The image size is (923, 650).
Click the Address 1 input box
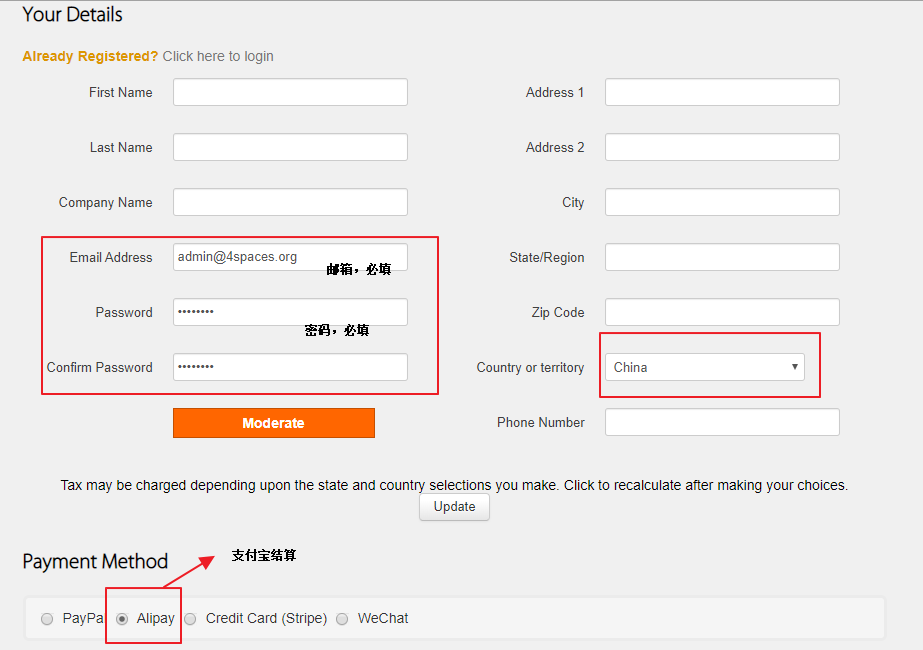722,92
